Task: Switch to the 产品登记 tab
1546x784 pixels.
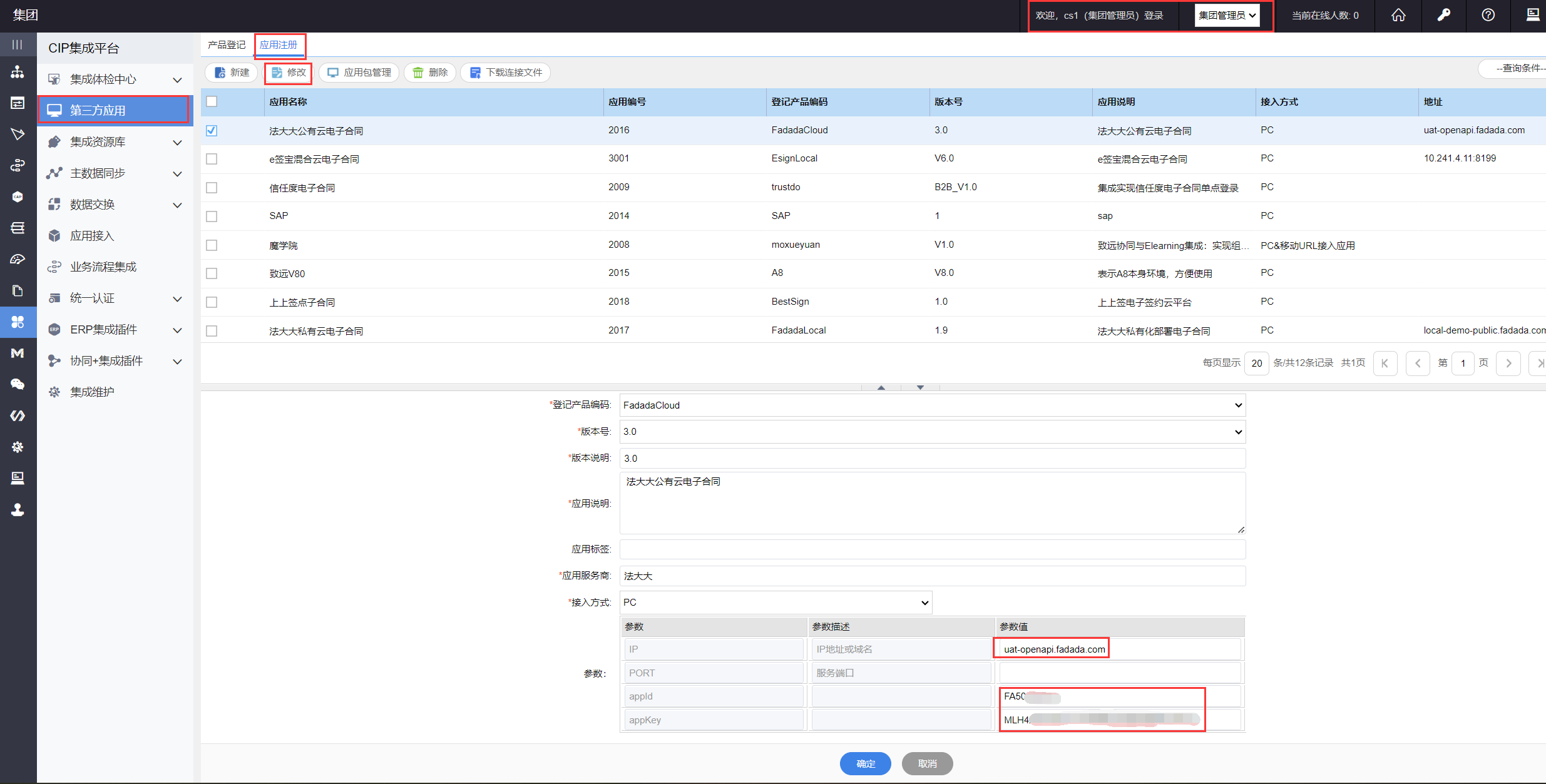Action: pyautogui.click(x=227, y=45)
